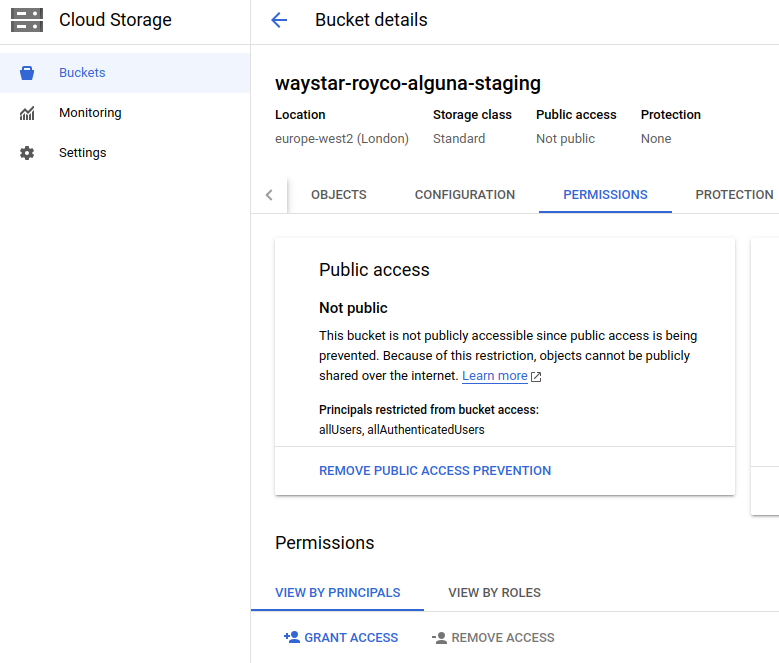Open the Configuration tab
779x663 pixels.
pyautogui.click(x=465, y=195)
